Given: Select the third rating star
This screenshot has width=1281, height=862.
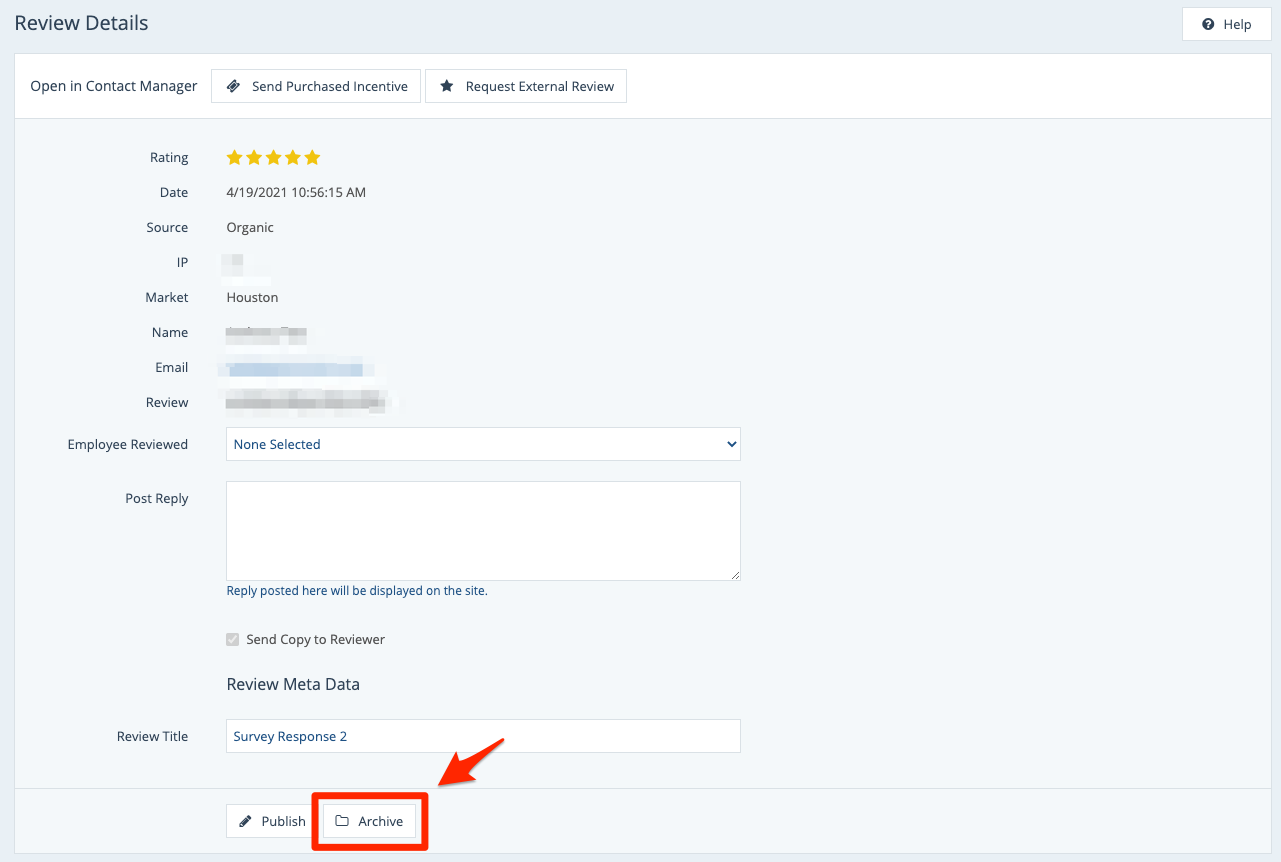Looking at the screenshot, I should (273, 158).
